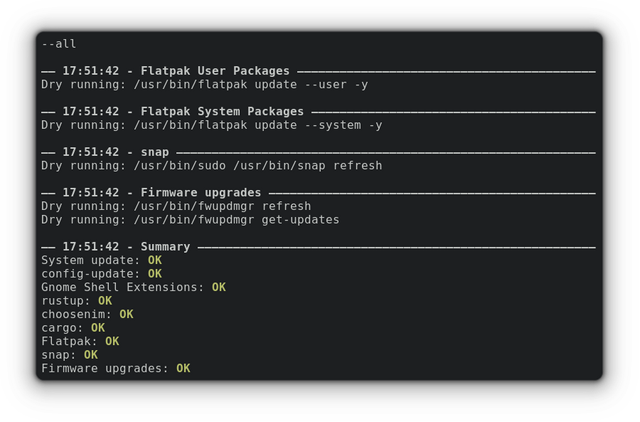The width and height of the screenshot is (640, 422).
Task: Click the flatpak update --system command line
Action: [x=211, y=125]
